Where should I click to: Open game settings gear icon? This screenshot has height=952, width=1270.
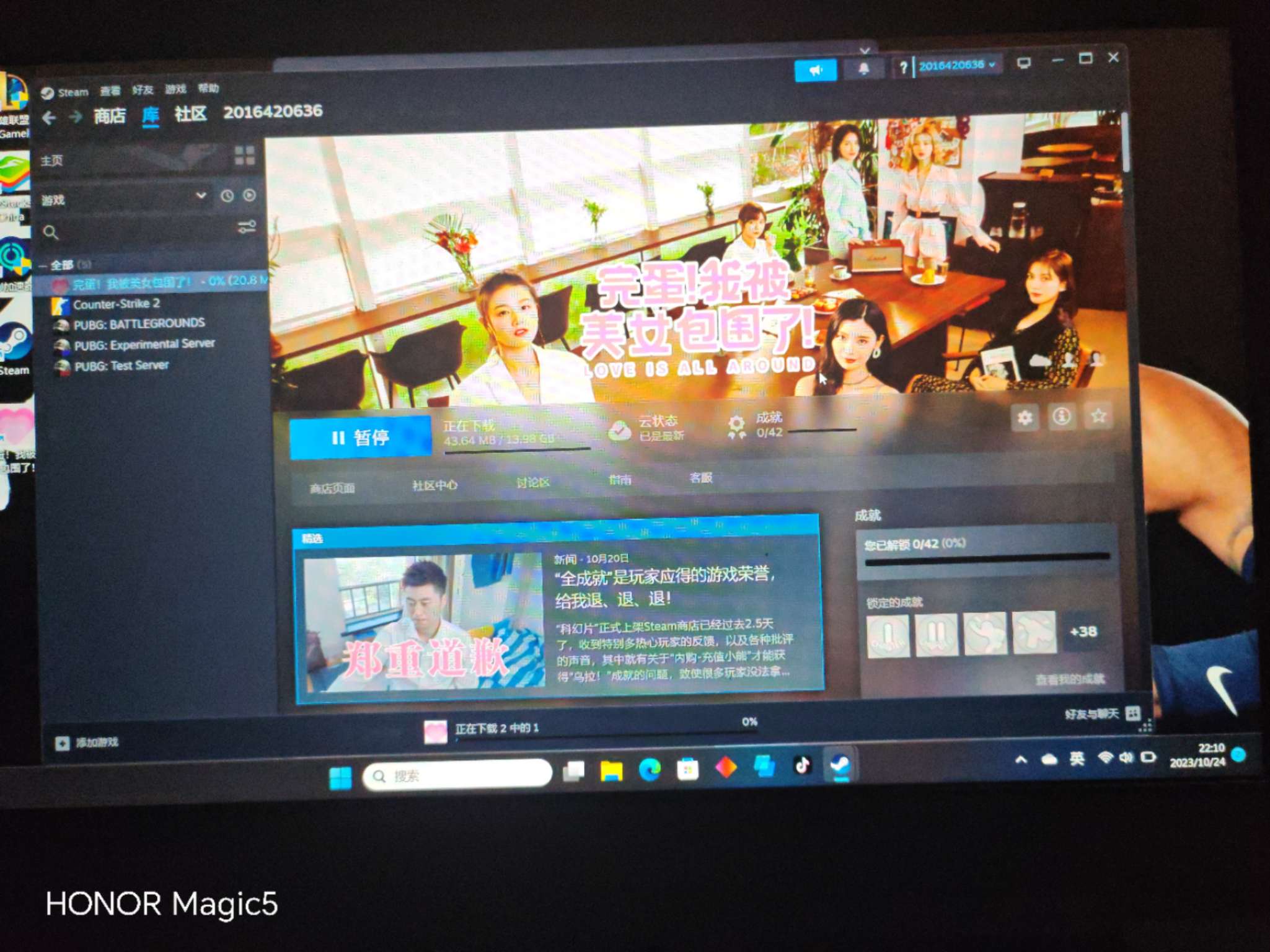tap(1025, 418)
